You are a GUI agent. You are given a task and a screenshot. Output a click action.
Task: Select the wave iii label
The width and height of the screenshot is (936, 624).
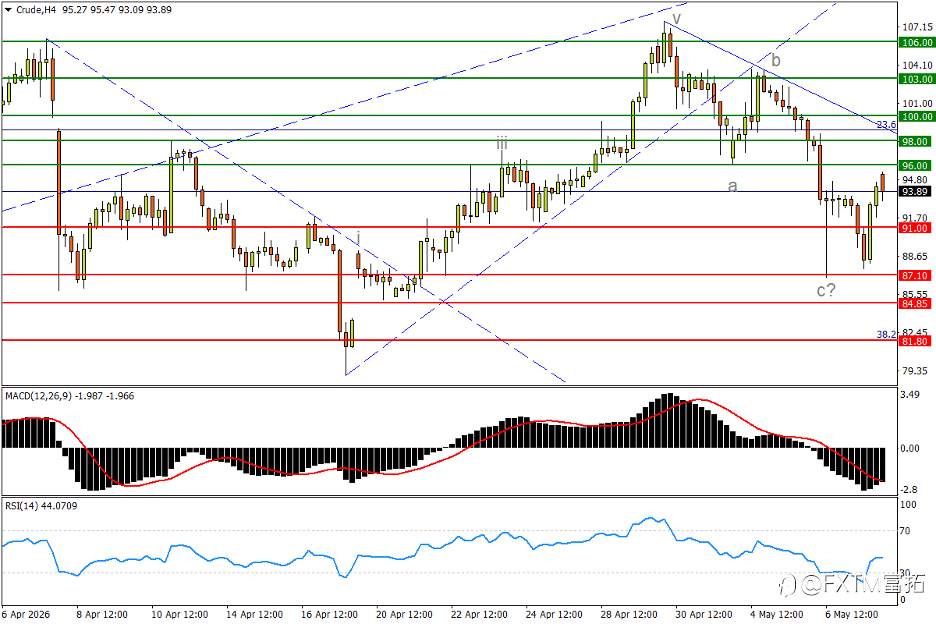tap(501, 143)
